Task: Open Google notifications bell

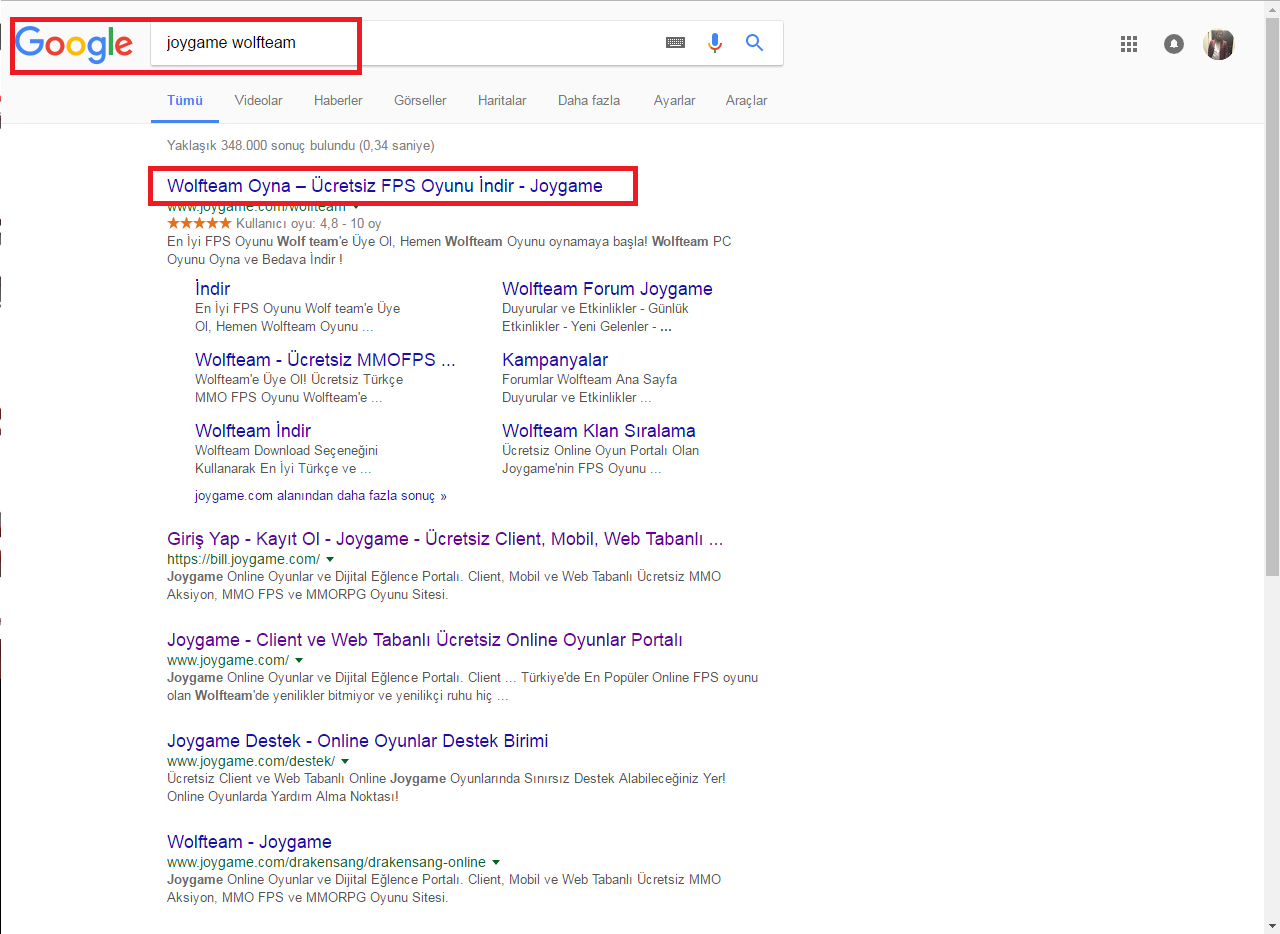Action: pyautogui.click(x=1174, y=44)
